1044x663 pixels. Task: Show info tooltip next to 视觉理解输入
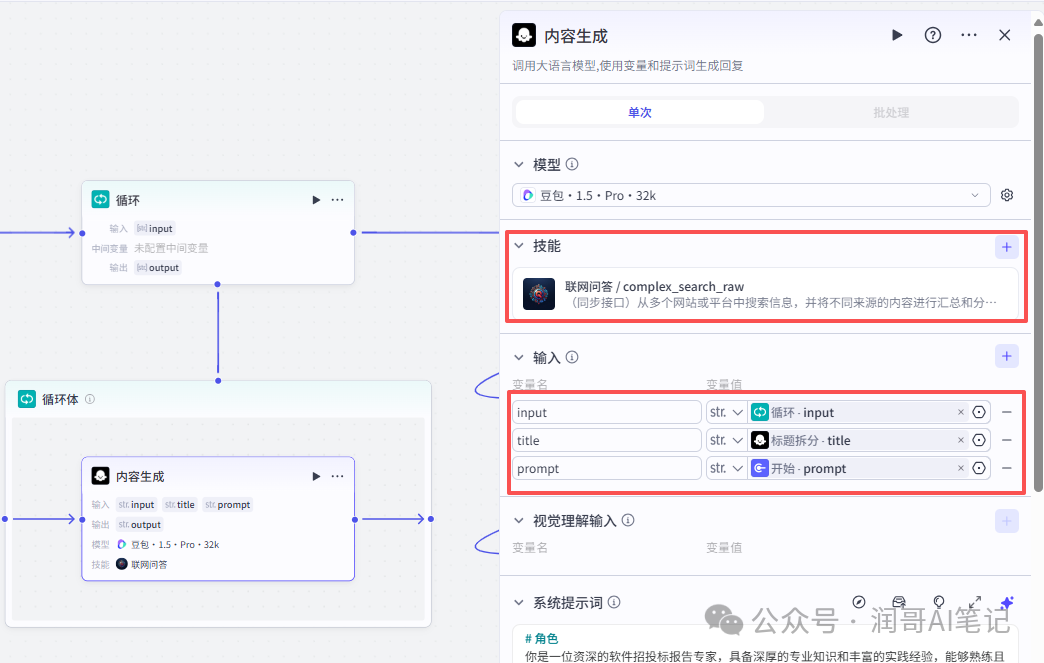628,520
